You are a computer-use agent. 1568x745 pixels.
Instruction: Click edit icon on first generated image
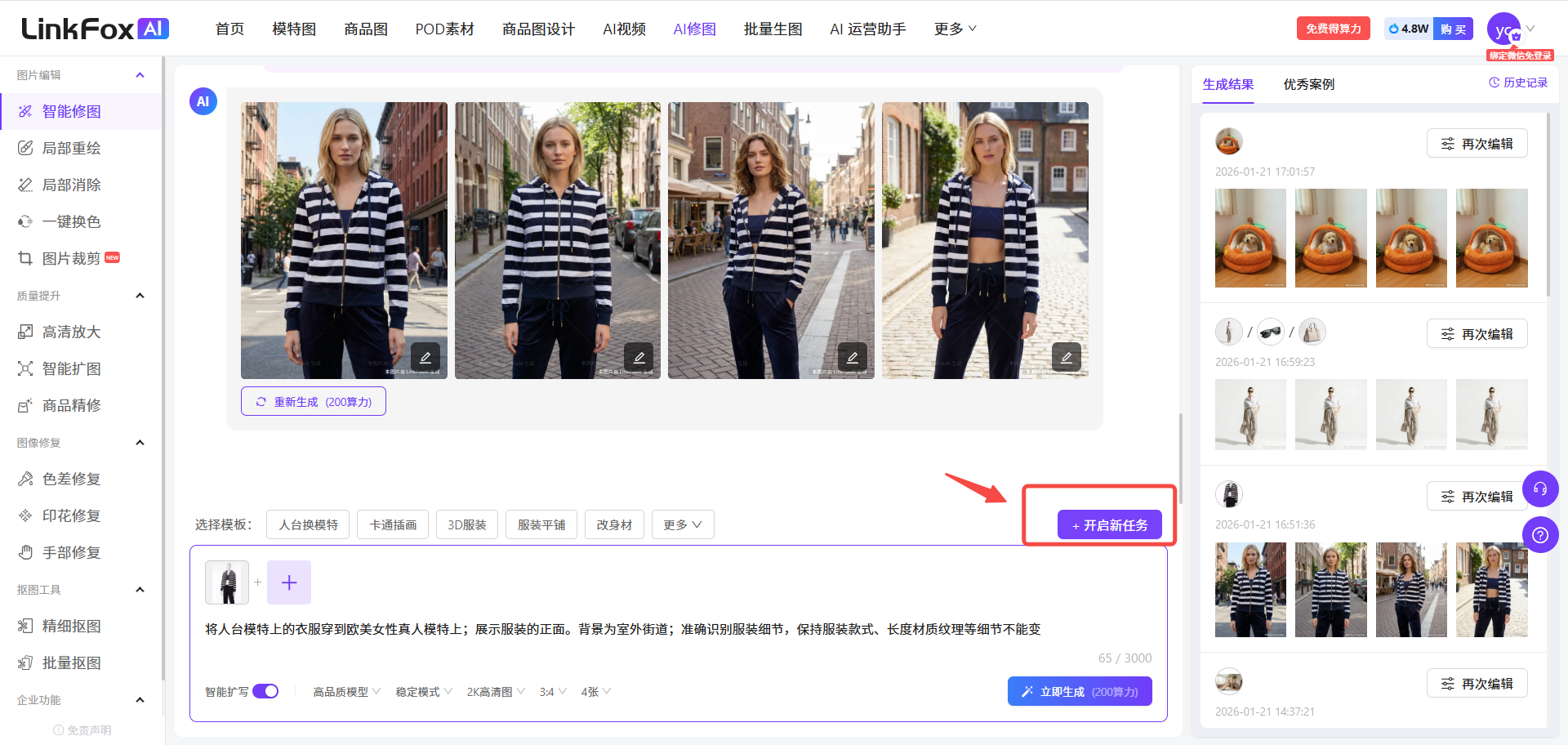(425, 357)
